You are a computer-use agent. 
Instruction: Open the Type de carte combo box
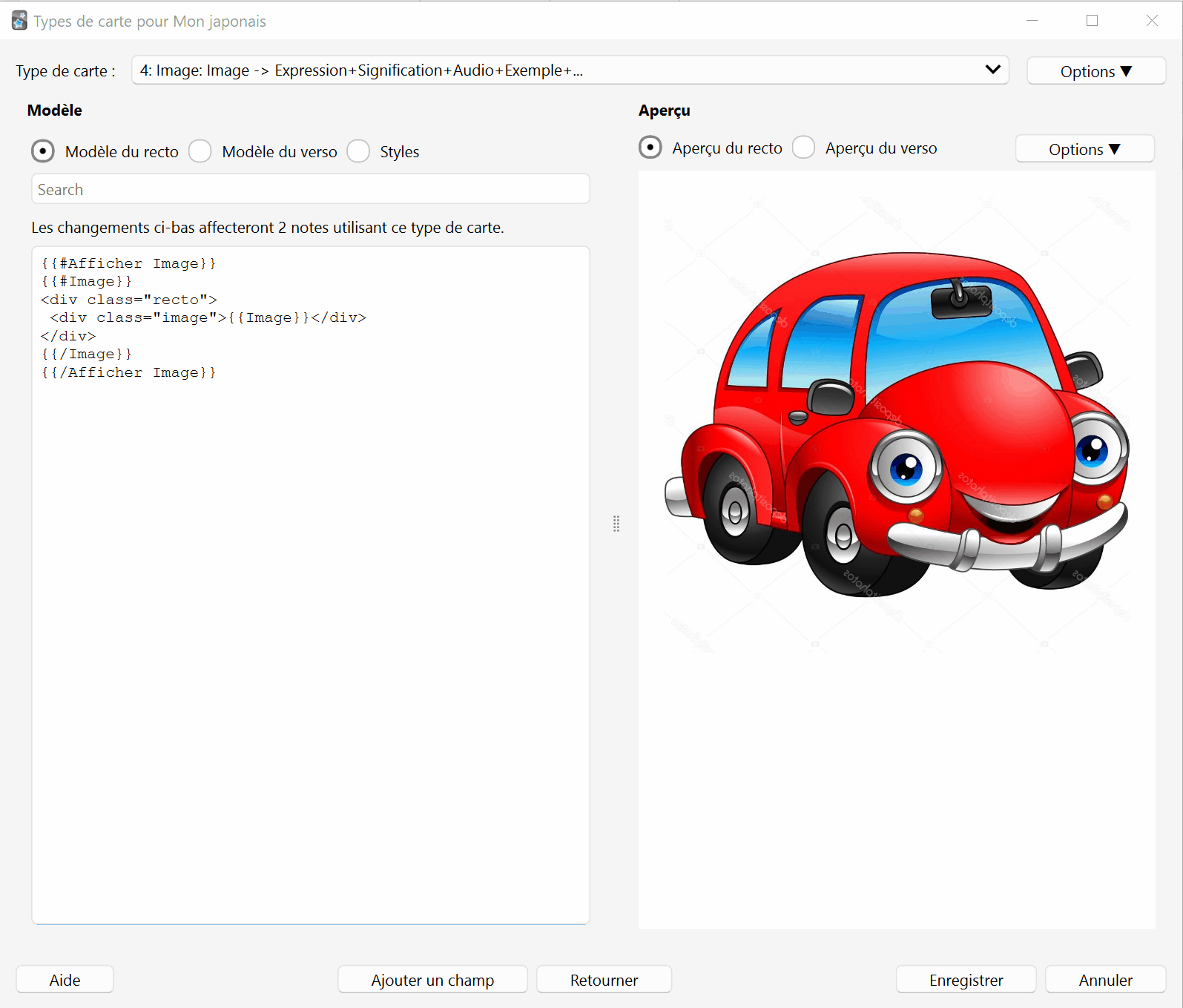[x=570, y=70]
